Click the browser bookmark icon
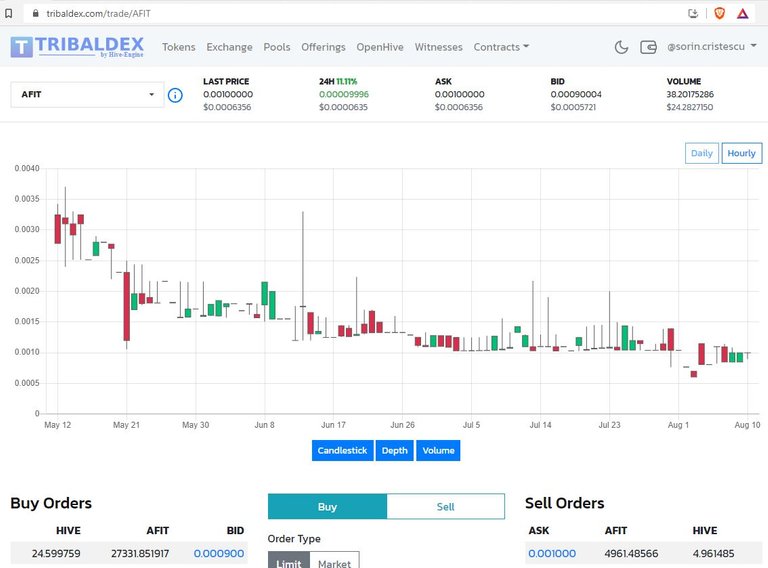 point(8,14)
